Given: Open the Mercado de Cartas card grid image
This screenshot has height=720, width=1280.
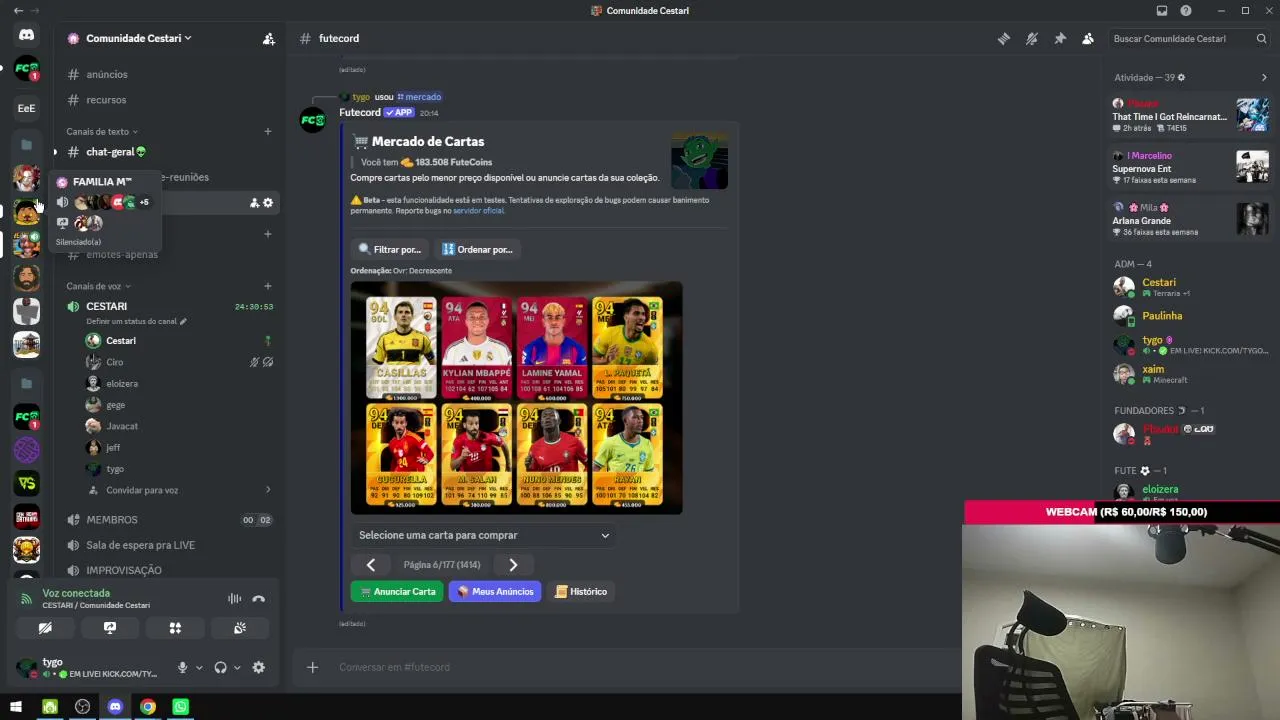Looking at the screenshot, I should pyautogui.click(x=516, y=398).
